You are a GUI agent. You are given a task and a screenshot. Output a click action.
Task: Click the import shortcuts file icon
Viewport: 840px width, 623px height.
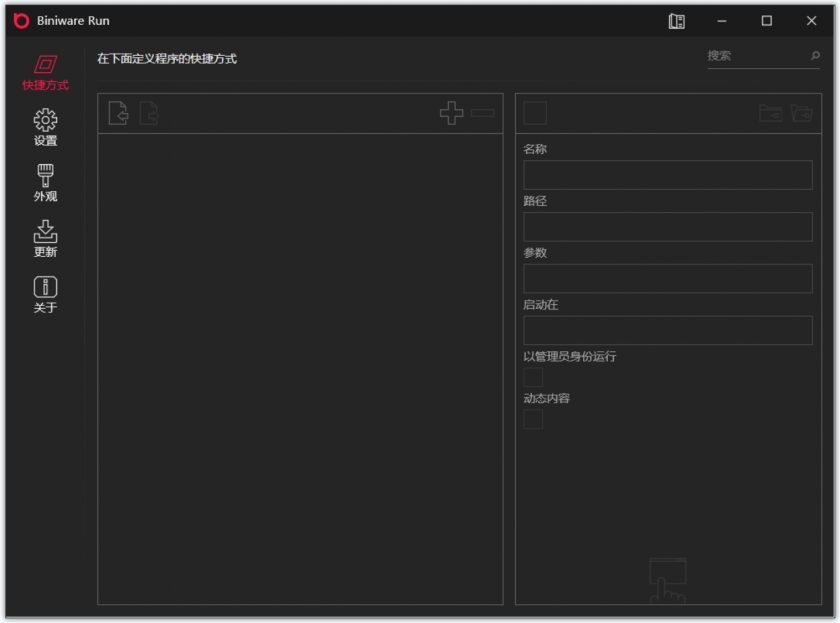point(118,113)
